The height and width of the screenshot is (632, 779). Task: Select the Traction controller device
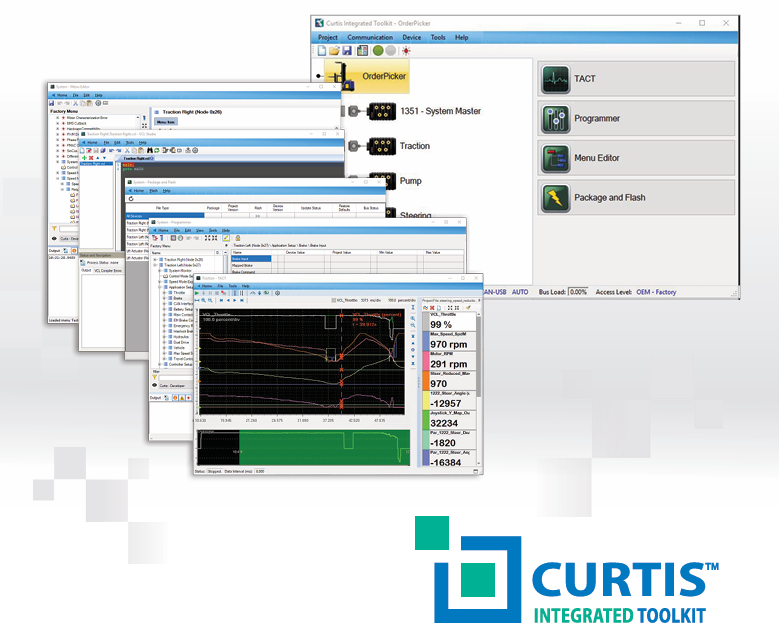414,146
